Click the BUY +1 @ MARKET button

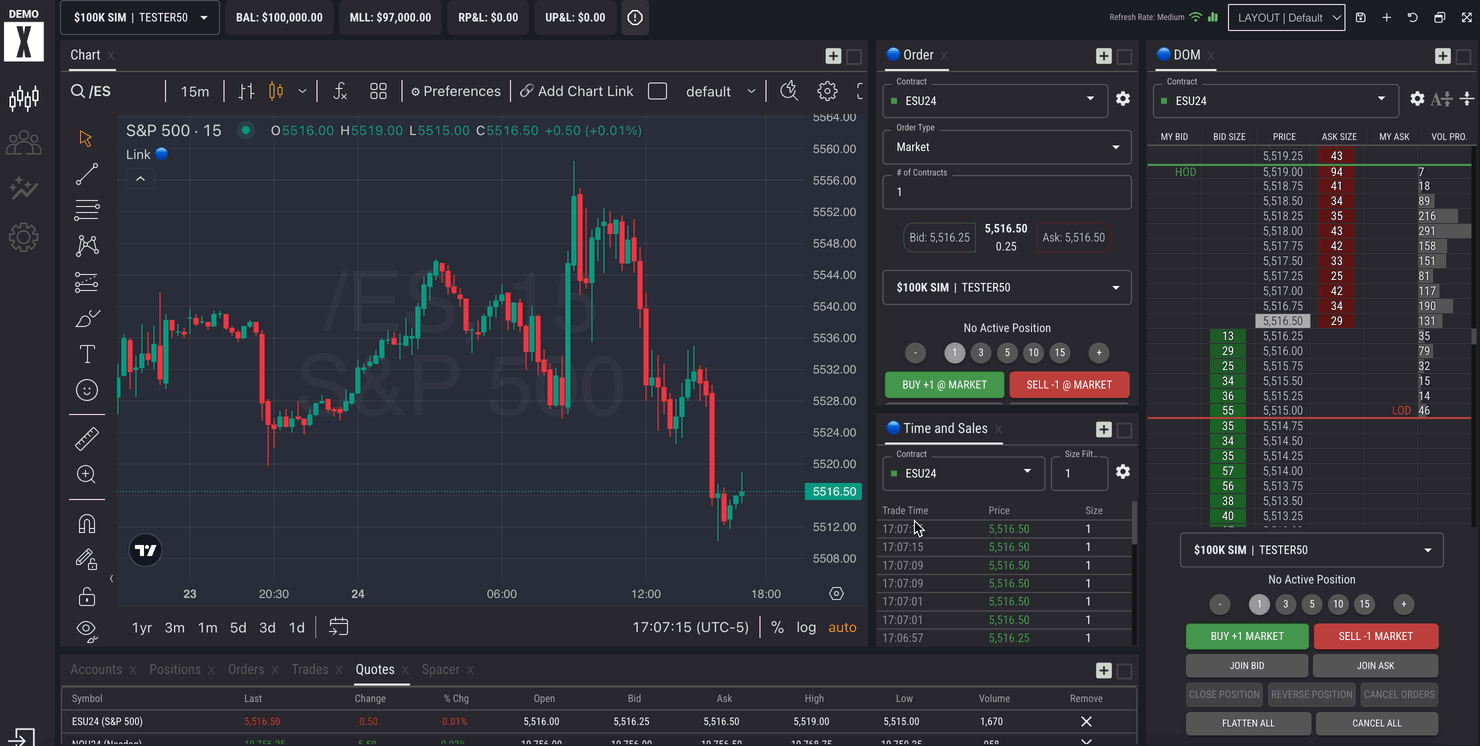944,384
